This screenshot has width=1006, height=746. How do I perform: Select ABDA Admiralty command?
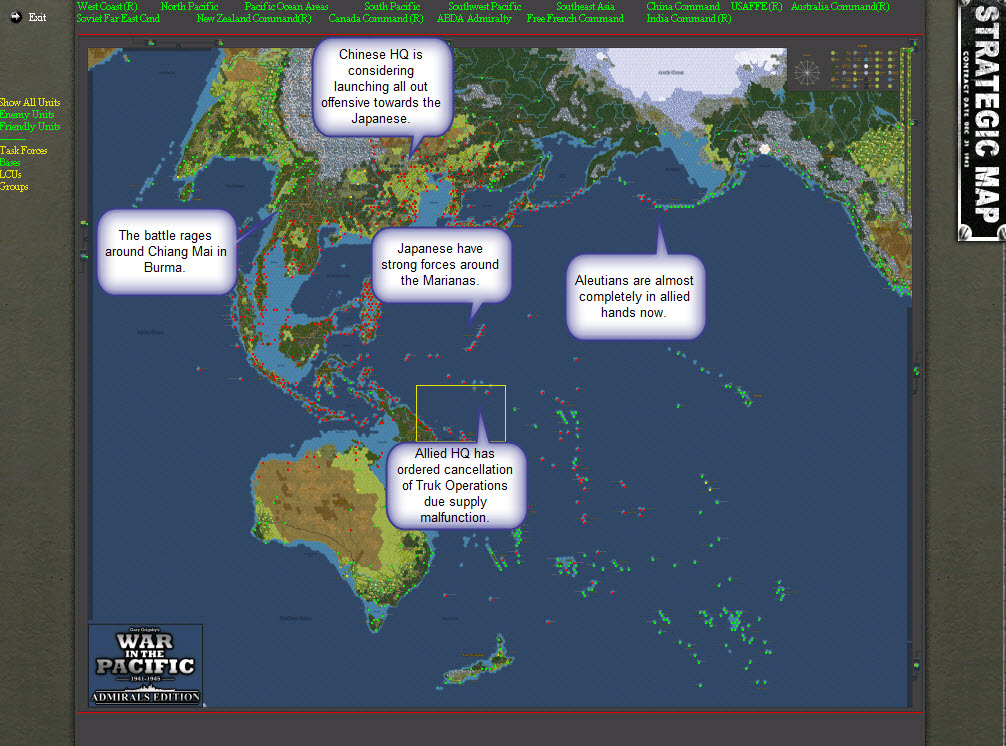coord(474,19)
